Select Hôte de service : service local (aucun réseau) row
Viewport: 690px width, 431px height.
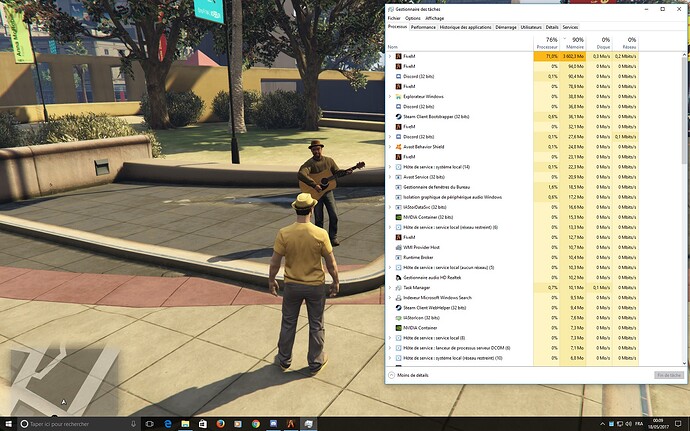click(x=512, y=268)
